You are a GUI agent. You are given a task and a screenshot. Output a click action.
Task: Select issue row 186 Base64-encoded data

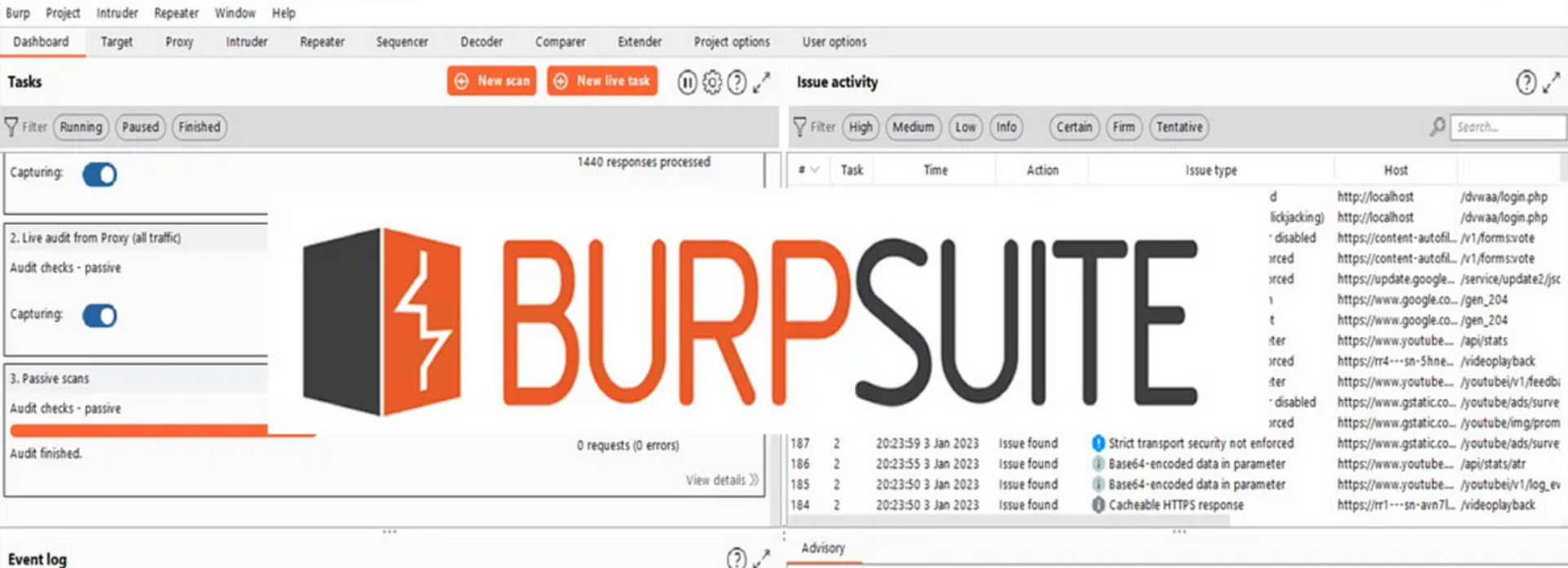click(x=1176, y=464)
